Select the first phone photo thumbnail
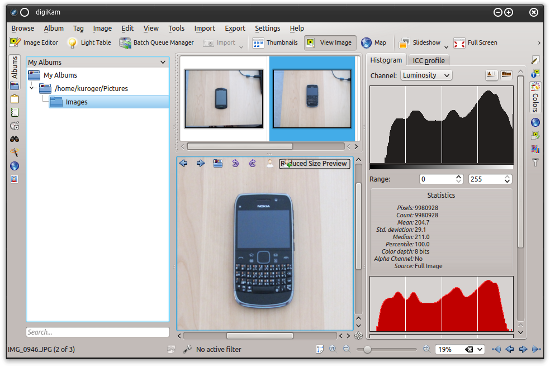 [x=224, y=99]
